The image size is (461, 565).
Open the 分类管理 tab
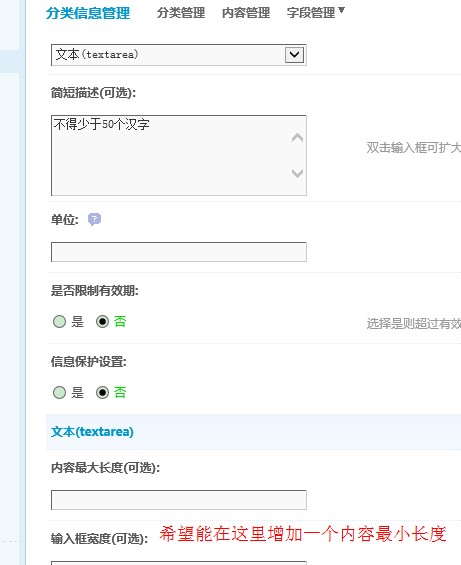(x=181, y=13)
